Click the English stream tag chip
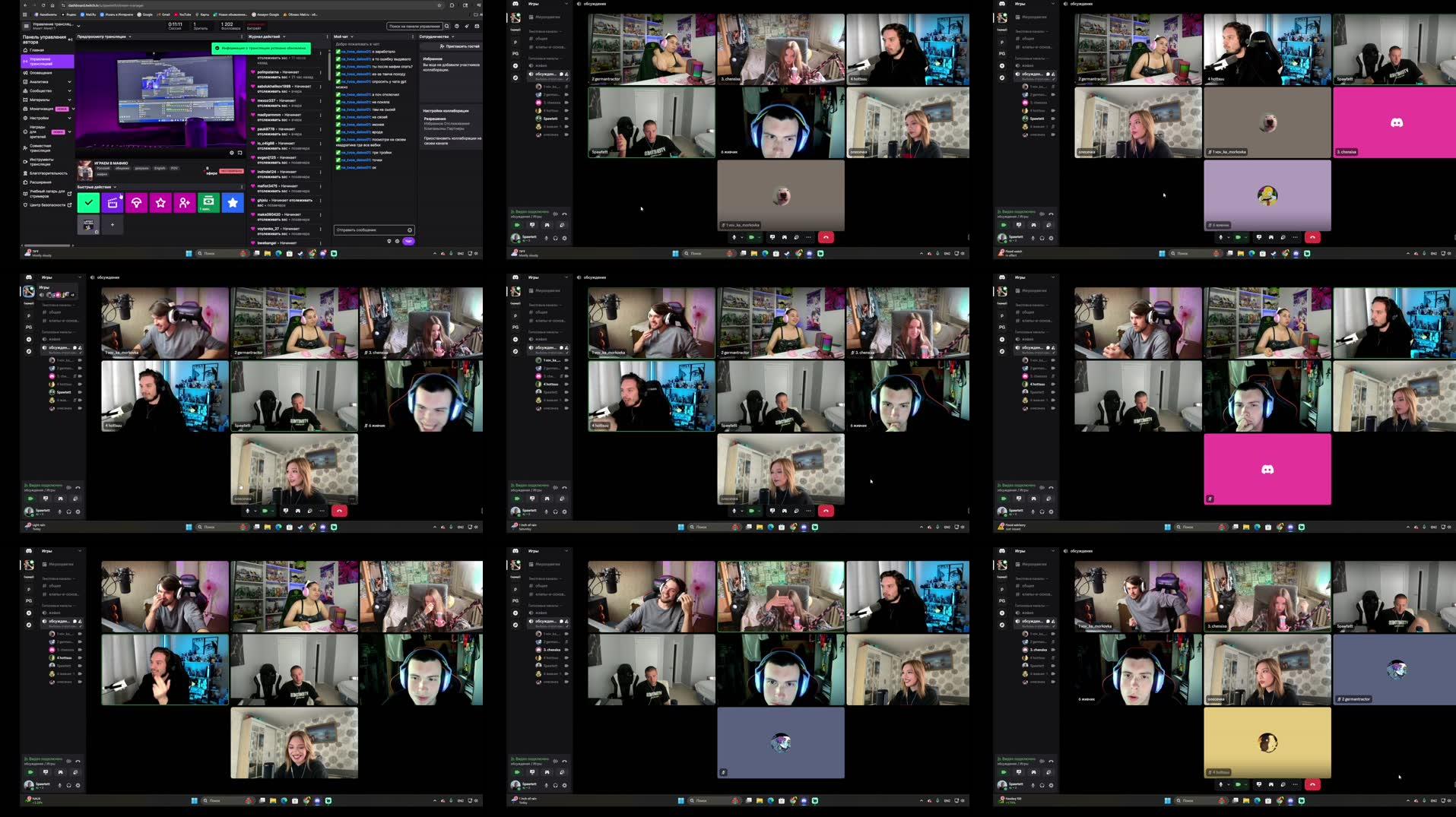1456x817 pixels. coord(160,168)
